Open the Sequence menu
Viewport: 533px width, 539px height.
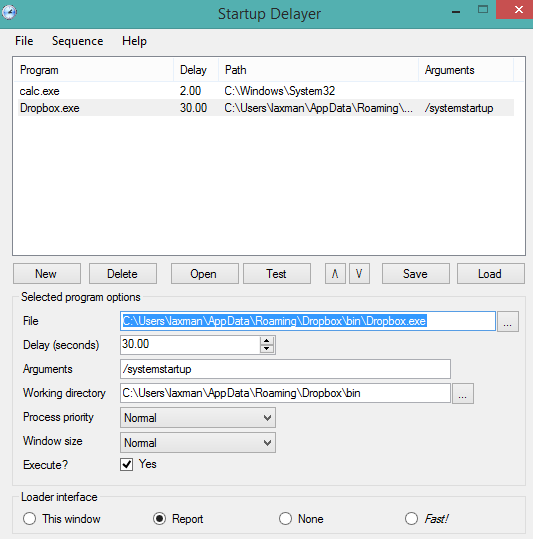pos(77,41)
